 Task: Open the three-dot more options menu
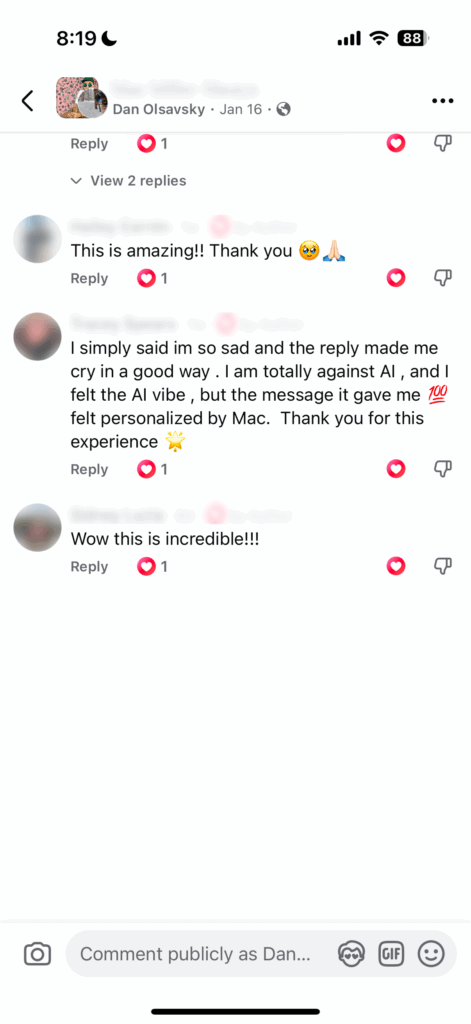(442, 101)
